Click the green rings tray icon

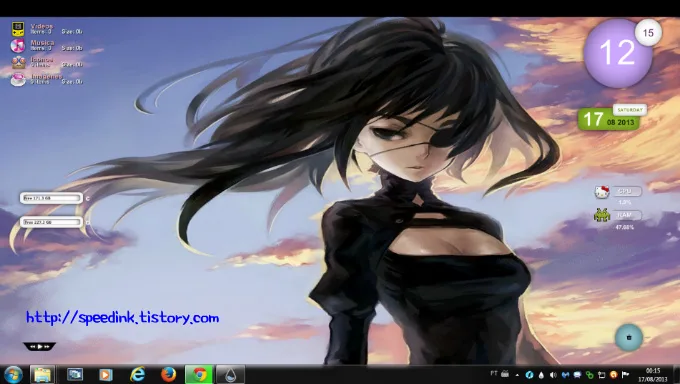coord(589,375)
